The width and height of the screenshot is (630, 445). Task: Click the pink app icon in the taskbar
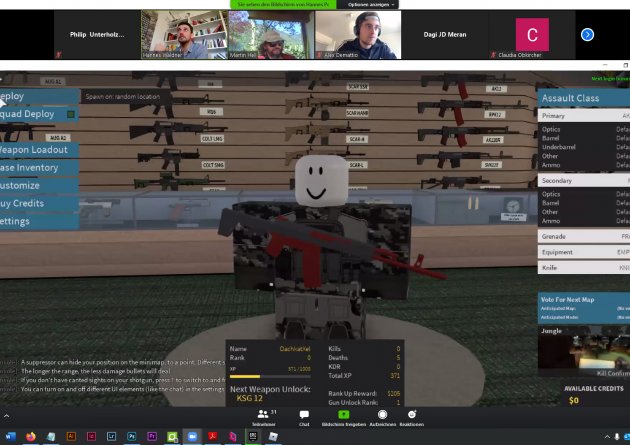233,437
